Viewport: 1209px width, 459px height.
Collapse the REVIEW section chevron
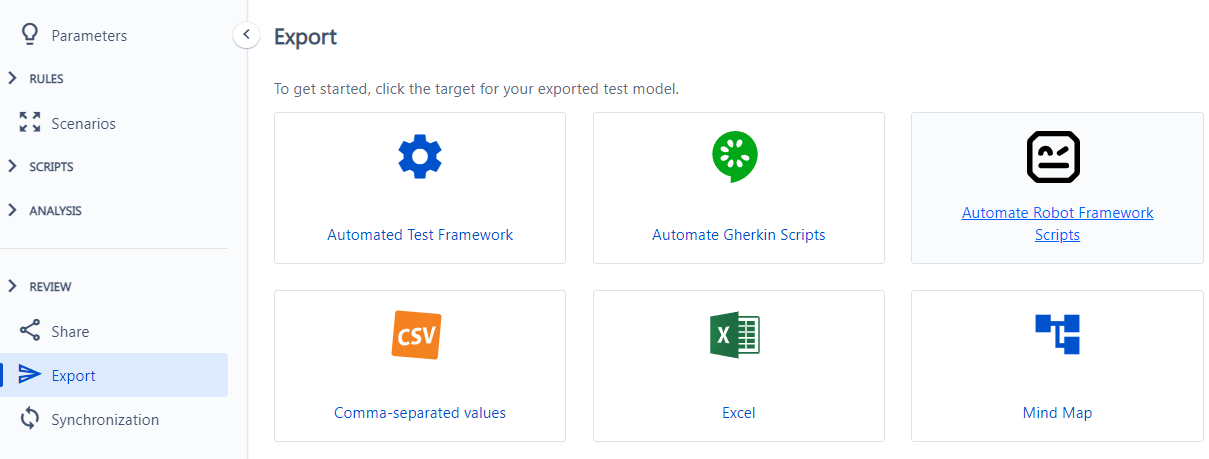(12, 286)
